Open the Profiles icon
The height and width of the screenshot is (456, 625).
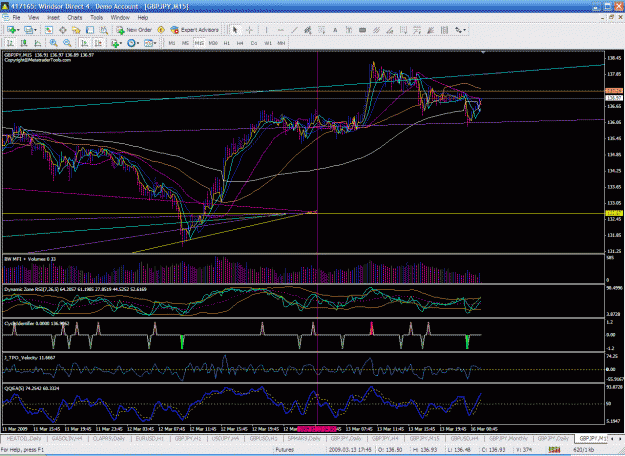pos(28,30)
